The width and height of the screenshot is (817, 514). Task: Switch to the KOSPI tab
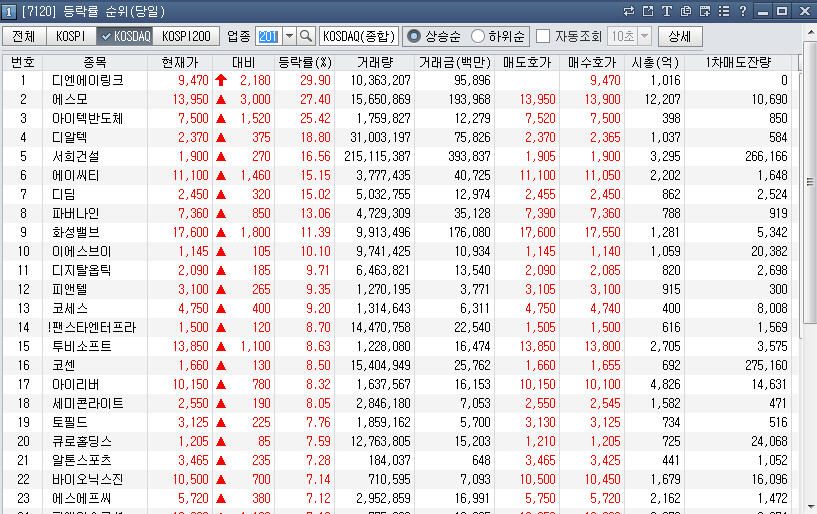point(70,36)
